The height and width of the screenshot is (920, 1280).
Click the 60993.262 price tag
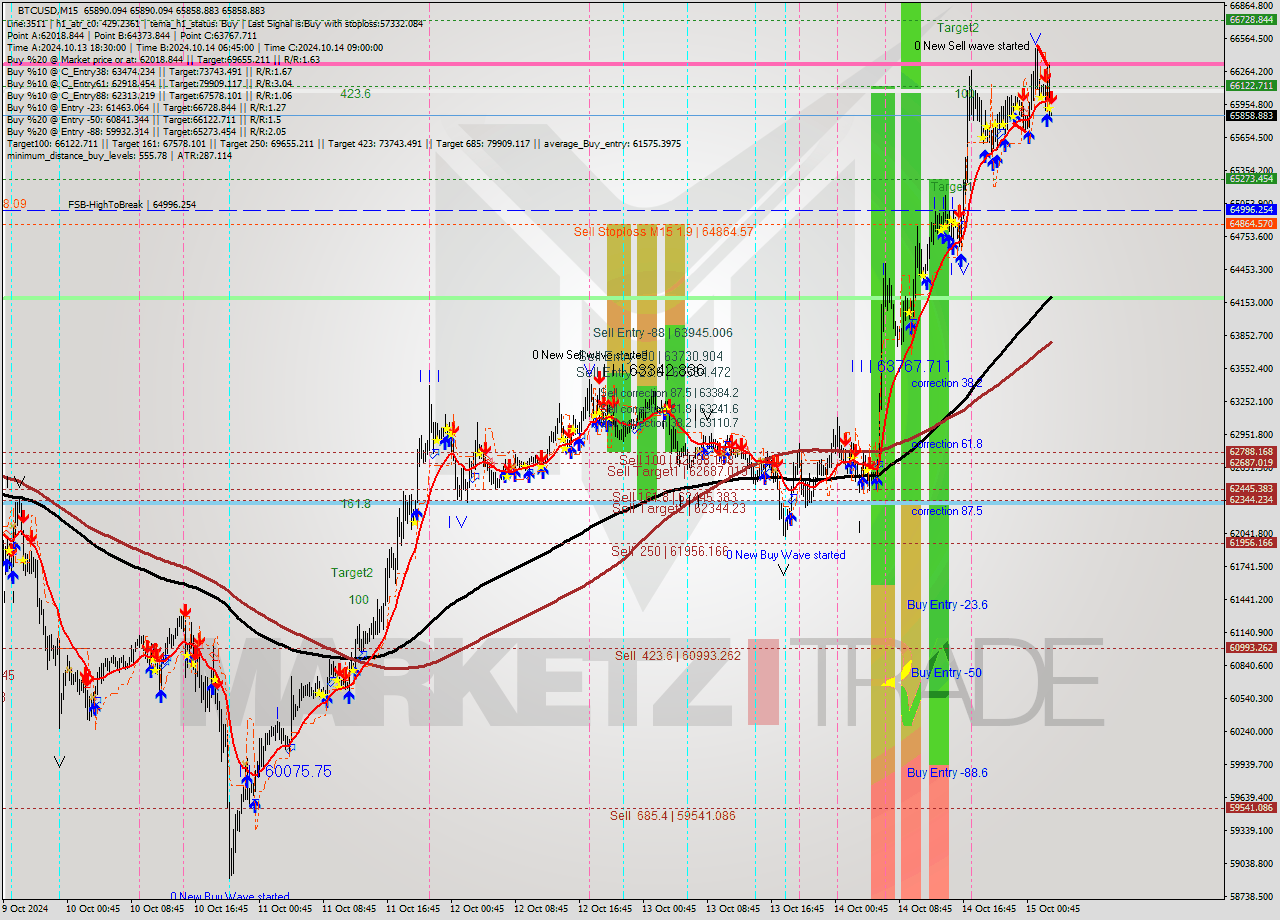[1250, 648]
